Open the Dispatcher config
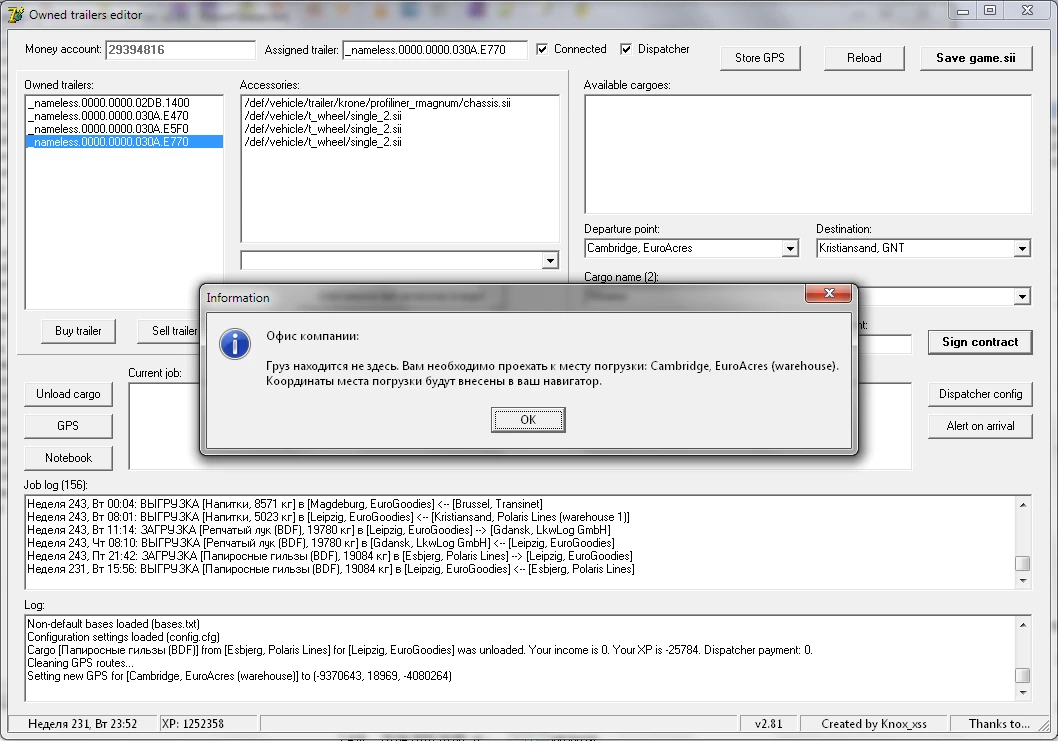 click(x=980, y=394)
